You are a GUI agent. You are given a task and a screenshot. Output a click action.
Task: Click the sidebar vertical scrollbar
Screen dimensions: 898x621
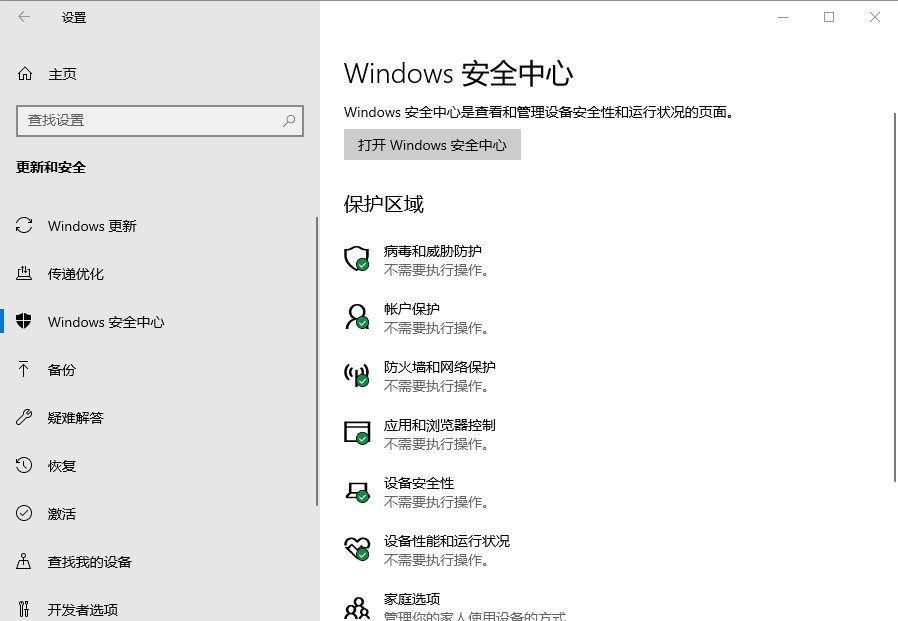(316, 361)
